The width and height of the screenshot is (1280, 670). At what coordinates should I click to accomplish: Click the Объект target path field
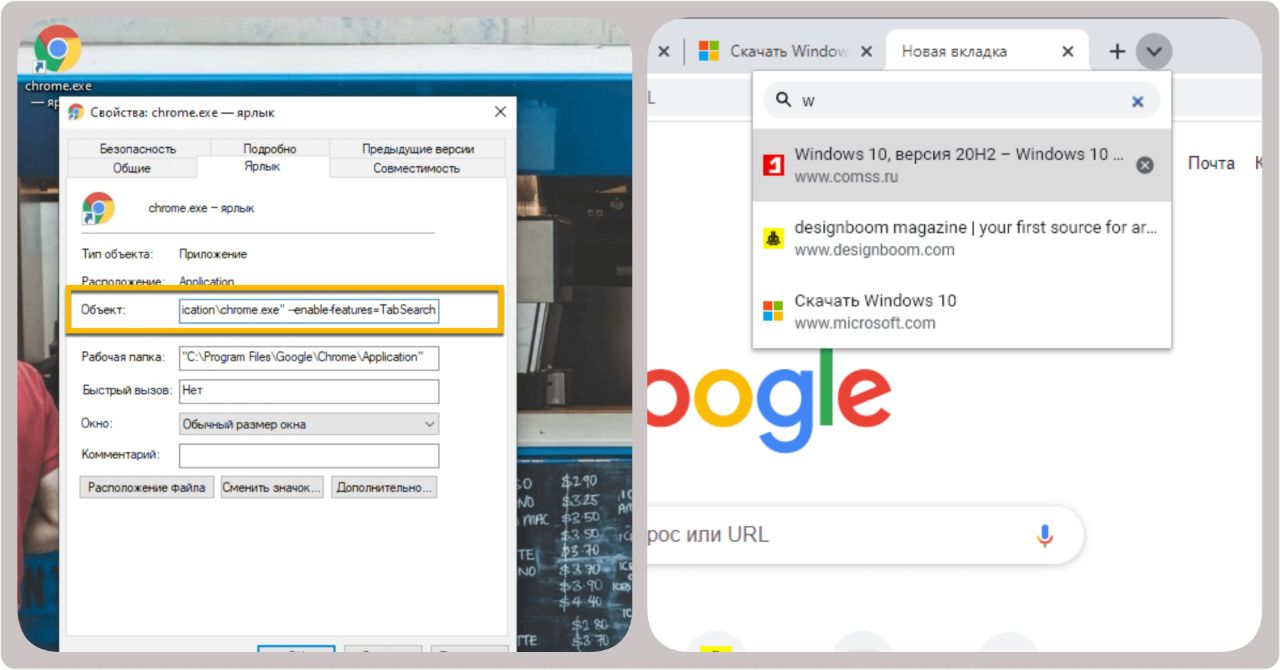tap(309, 310)
